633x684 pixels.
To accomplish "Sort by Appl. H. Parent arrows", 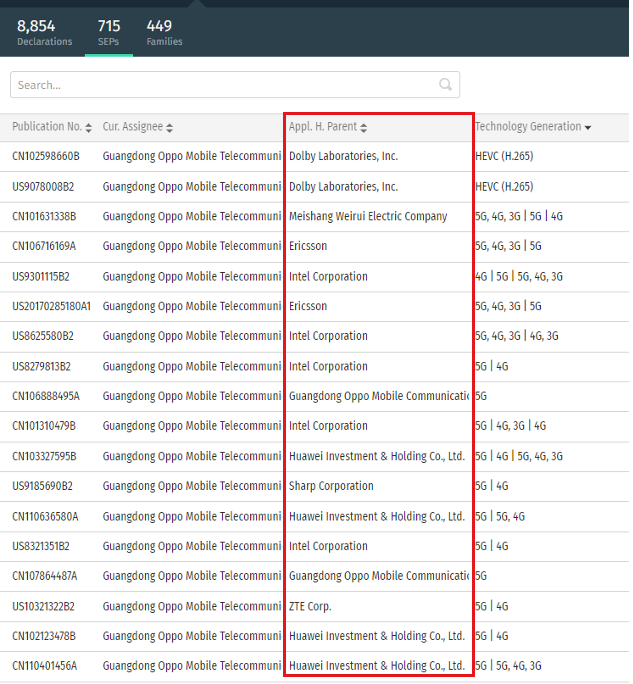I will [x=364, y=127].
